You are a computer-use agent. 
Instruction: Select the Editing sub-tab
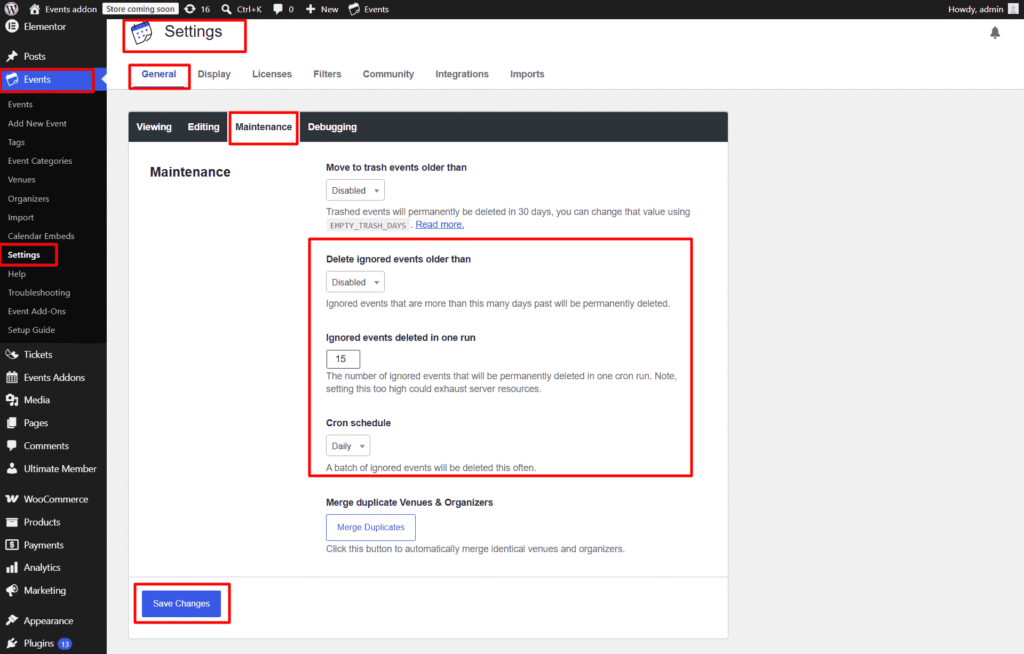pos(203,127)
